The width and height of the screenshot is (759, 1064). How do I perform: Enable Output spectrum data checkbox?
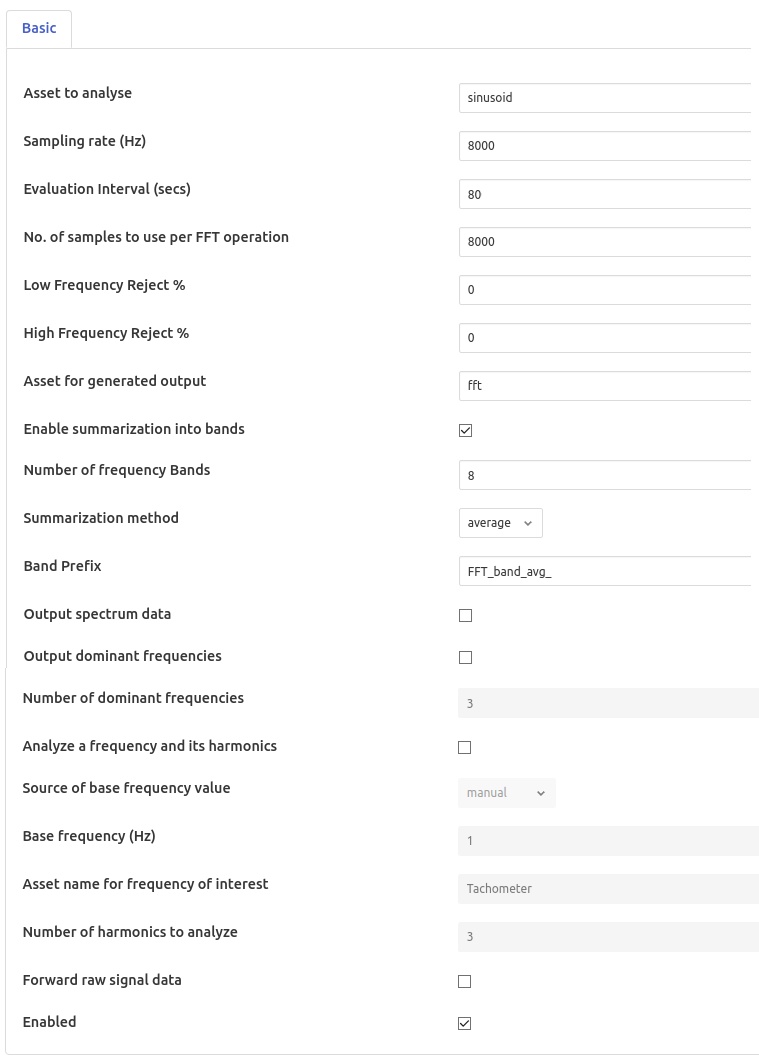465,616
